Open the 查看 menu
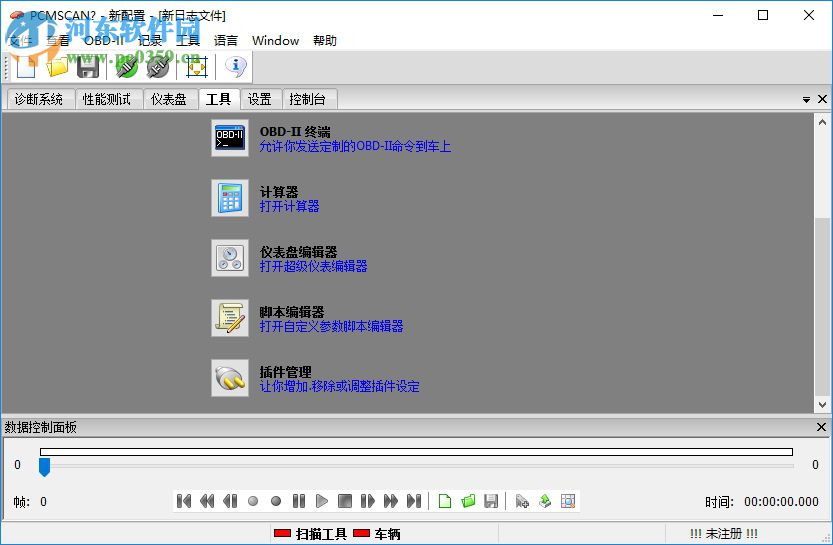Viewport: 833px width, 545px height. [57, 40]
